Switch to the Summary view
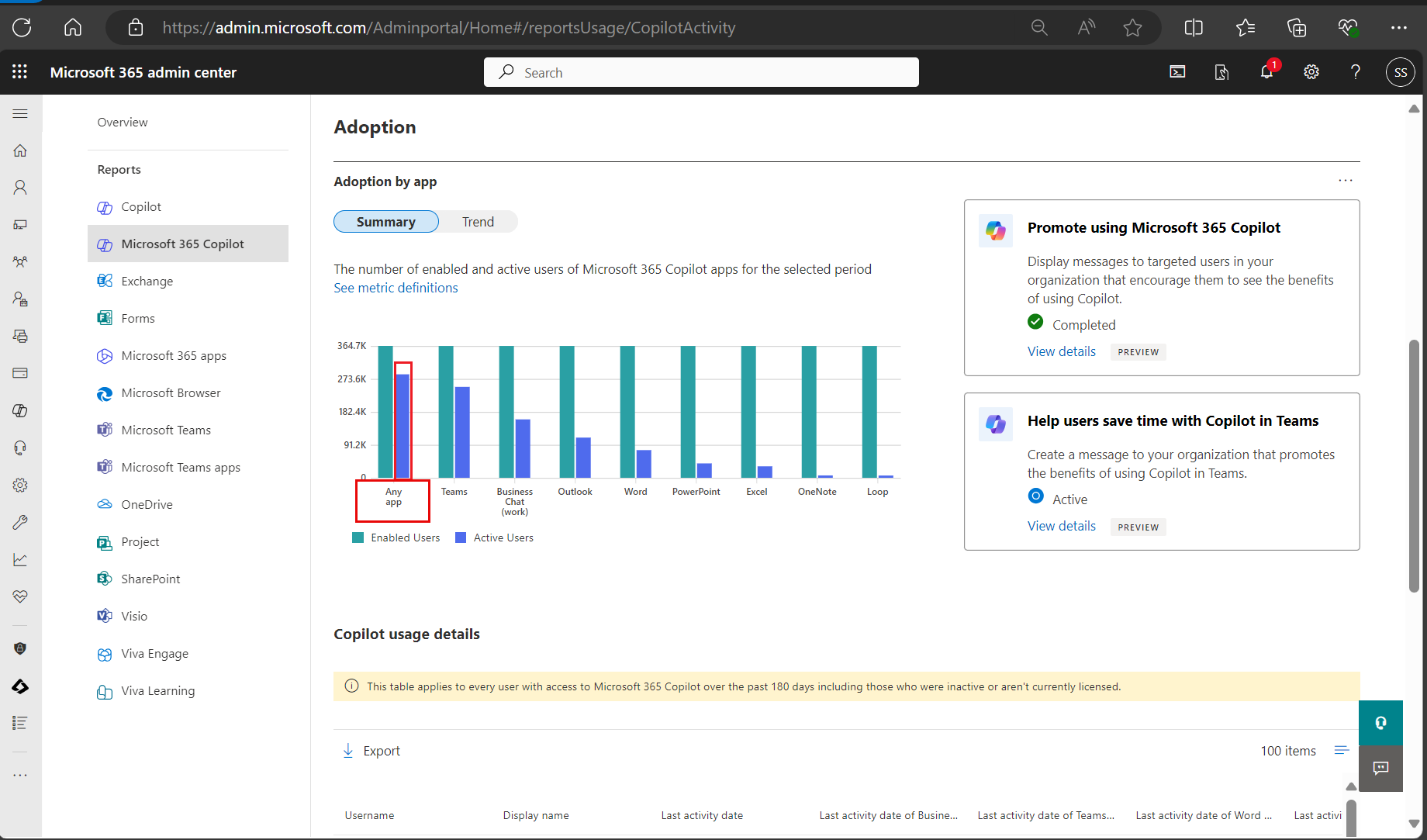The width and height of the screenshot is (1427, 840). pyautogui.click(x=386, y=222)
